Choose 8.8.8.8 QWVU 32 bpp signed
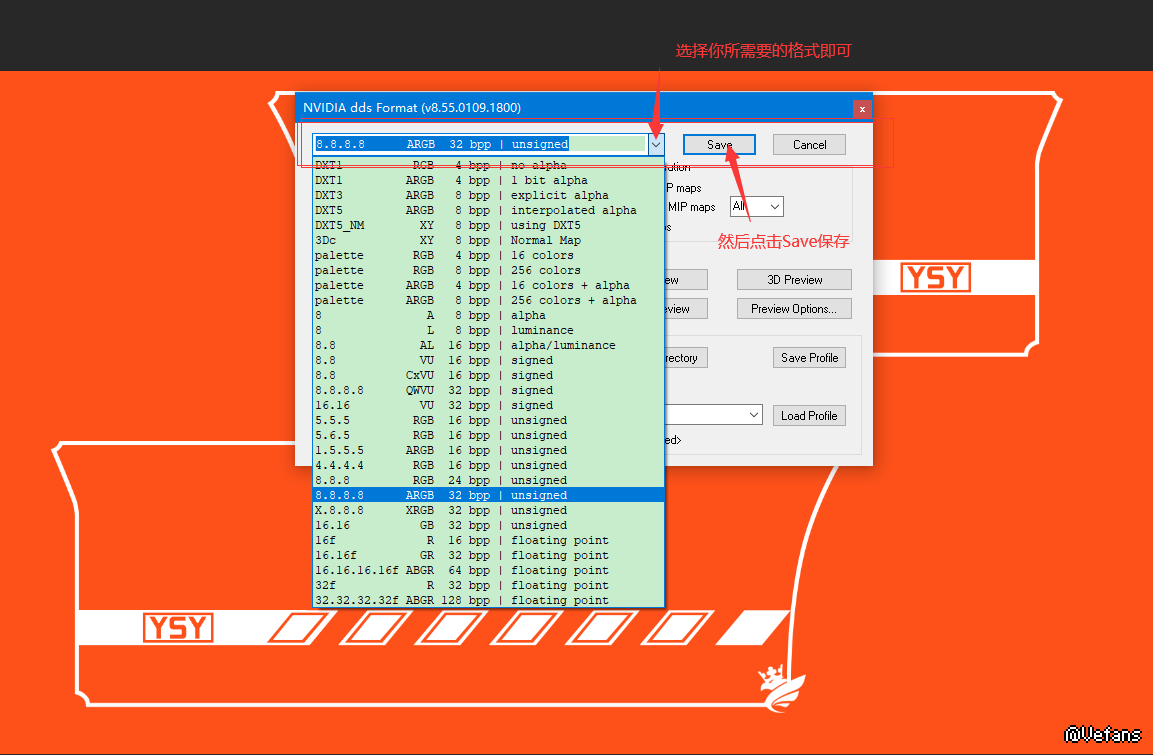 489,390
